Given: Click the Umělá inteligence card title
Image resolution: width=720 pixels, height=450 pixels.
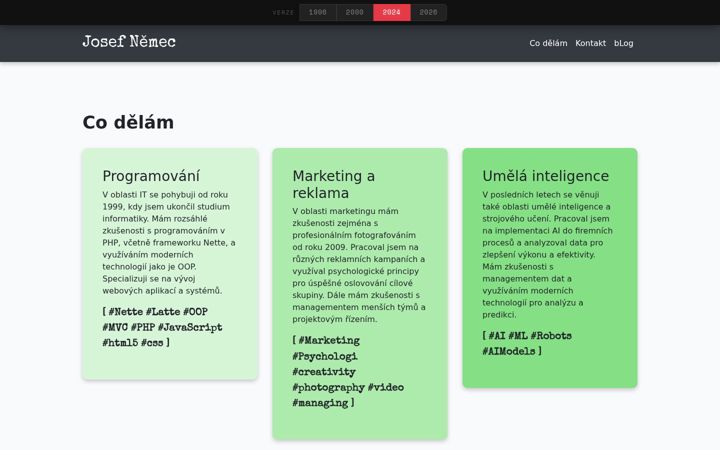Looking at the screenshot, I should 546,176.
